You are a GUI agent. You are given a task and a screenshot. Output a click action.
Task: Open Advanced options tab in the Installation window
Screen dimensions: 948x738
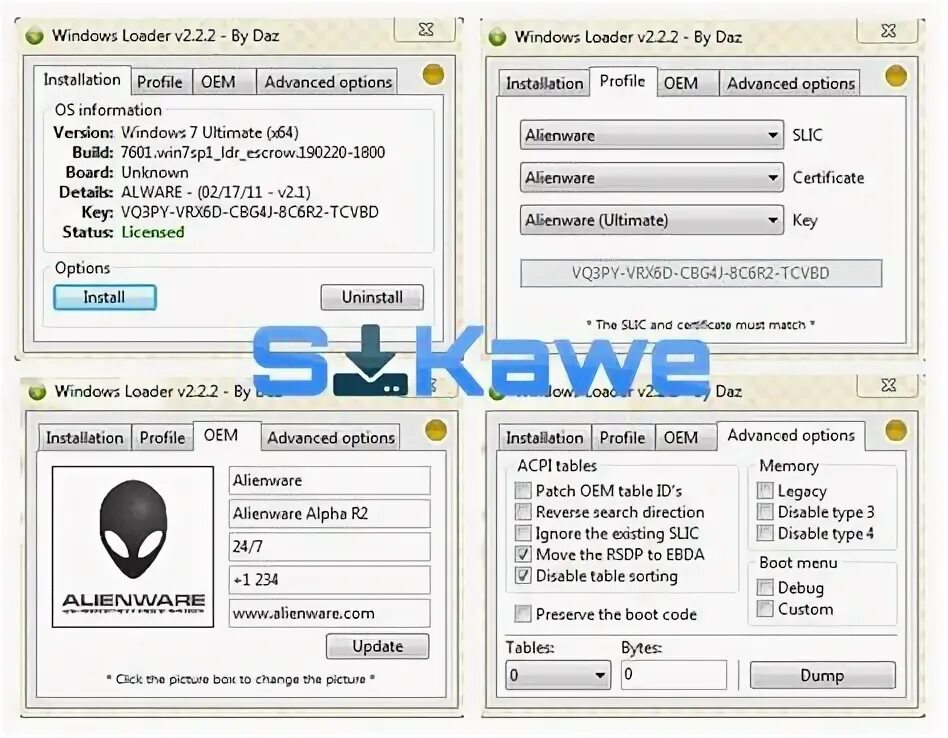328,82
